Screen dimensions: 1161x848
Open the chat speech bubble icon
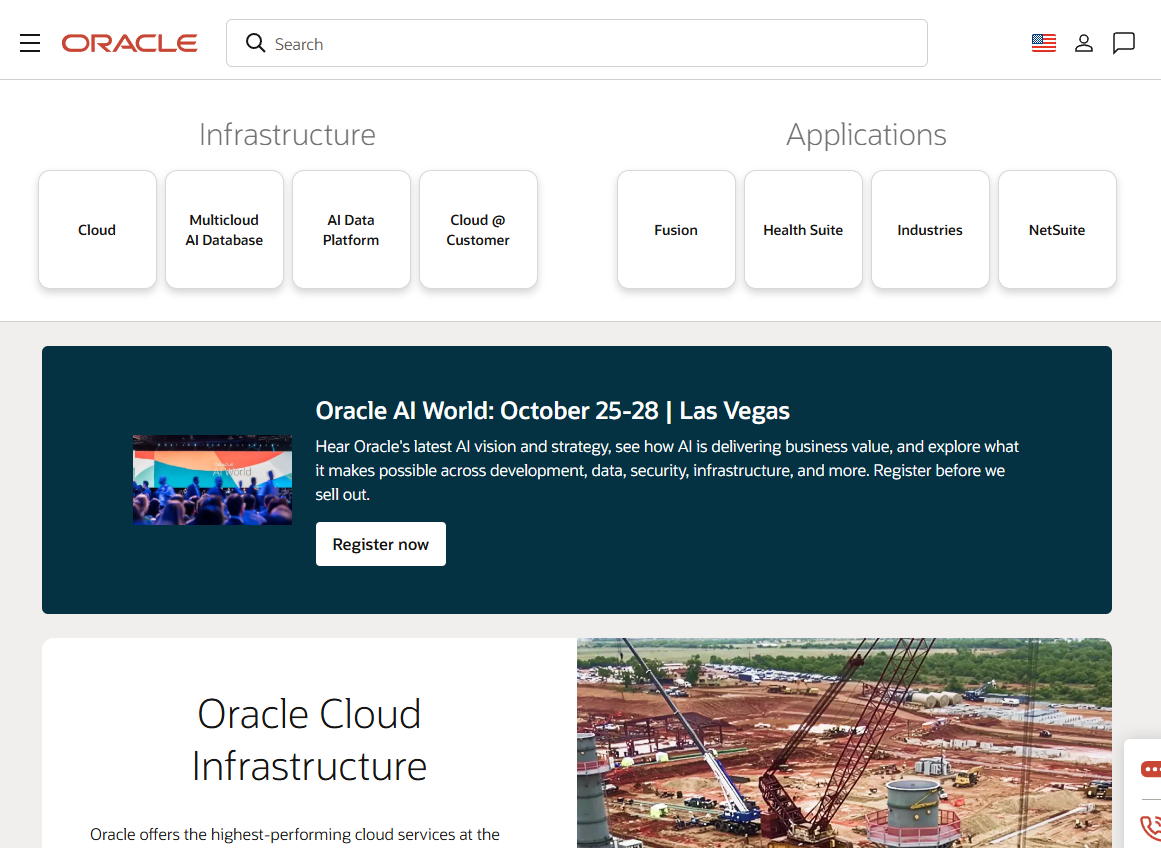[1123, 44]
